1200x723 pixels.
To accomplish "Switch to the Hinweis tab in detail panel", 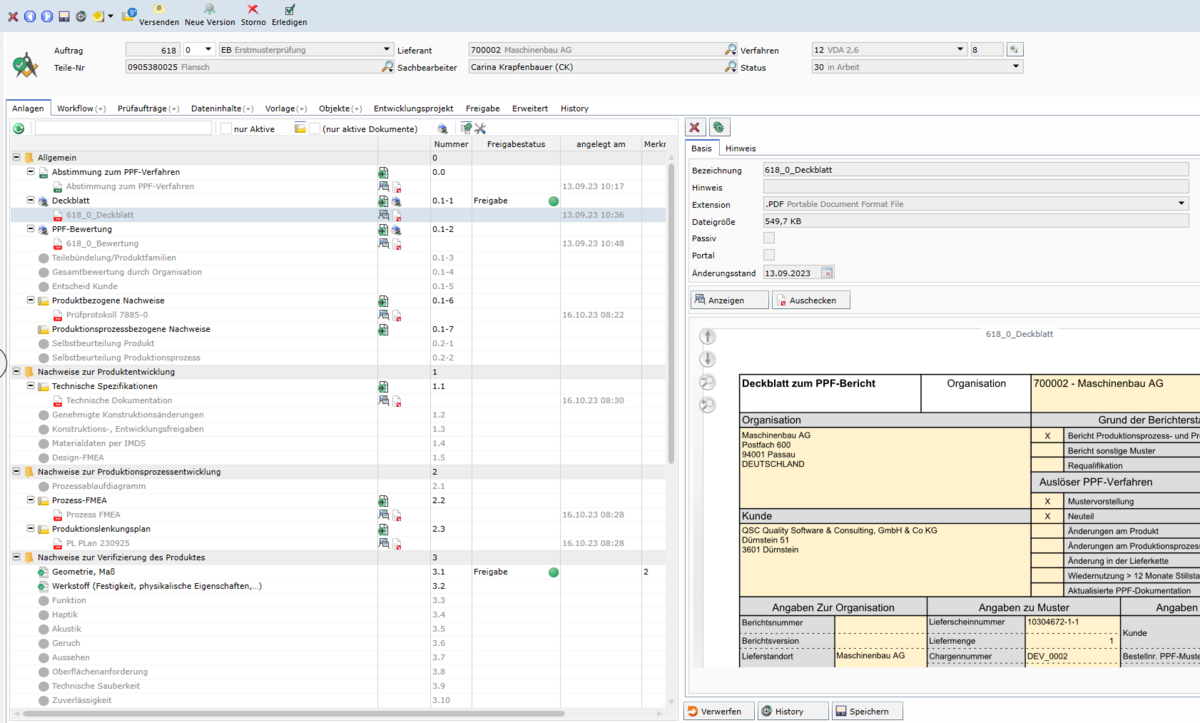I will (741, 148).
